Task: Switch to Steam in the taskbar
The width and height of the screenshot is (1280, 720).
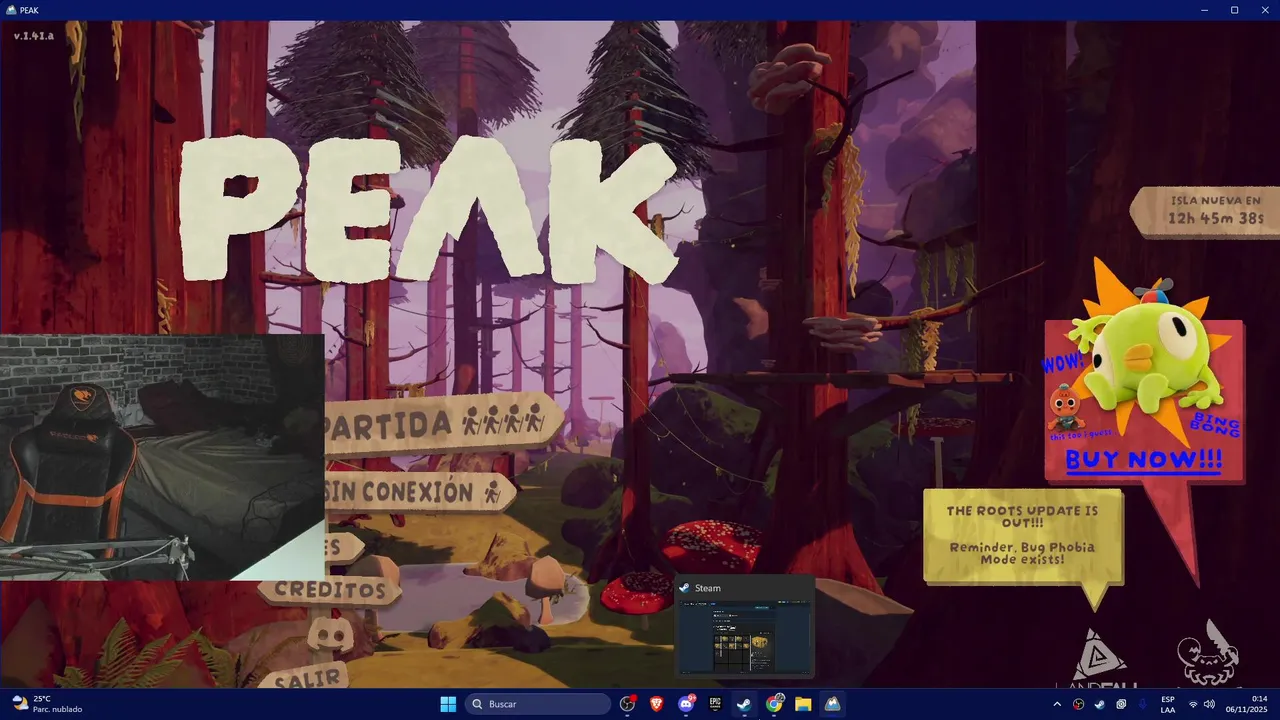Action: (745, 704)
